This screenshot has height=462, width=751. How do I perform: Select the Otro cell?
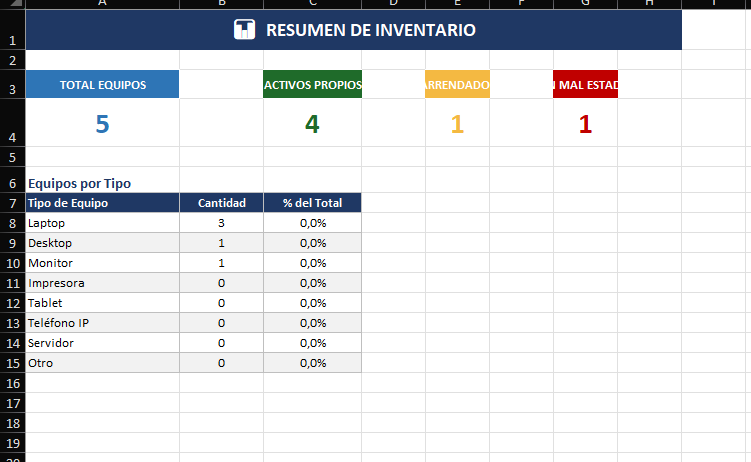pyautogui.click(x=102, y=363)
